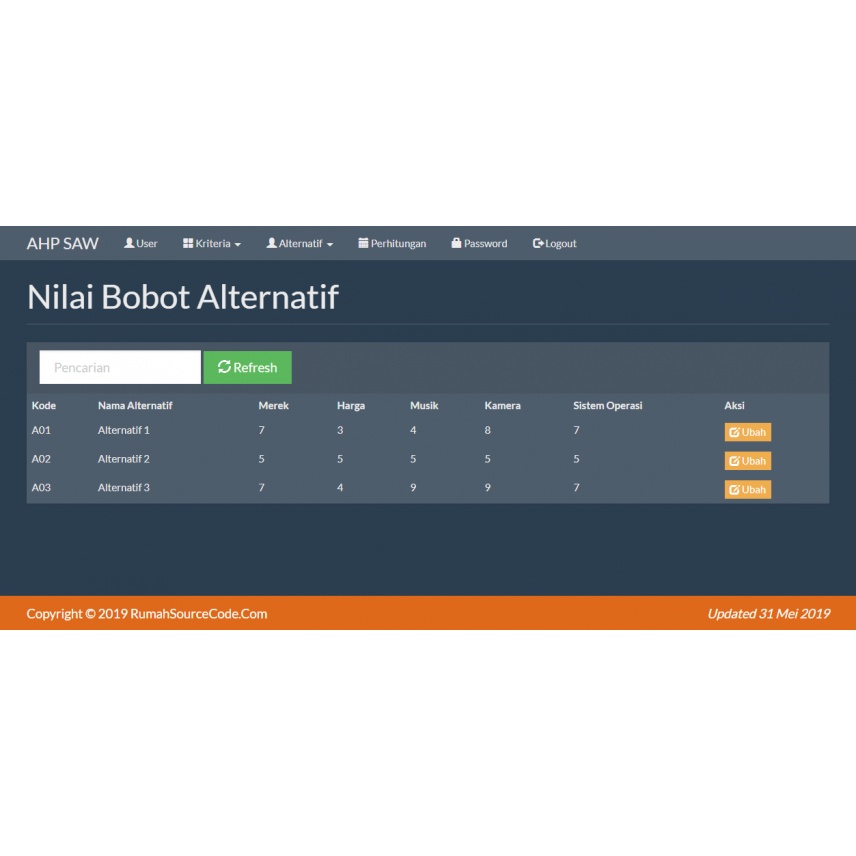Viewport: 856px width, 856px height.
Task: Click the Nama Alternatif column header
Action: tap(135, 406)
